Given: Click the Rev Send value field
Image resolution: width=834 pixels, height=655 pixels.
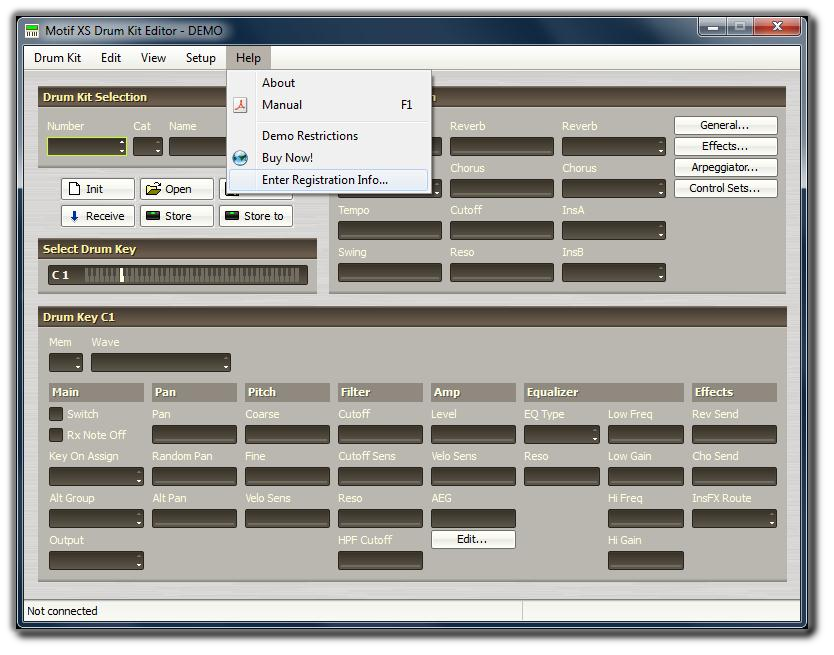Looking at the screenshot, I should click(734, 435).
